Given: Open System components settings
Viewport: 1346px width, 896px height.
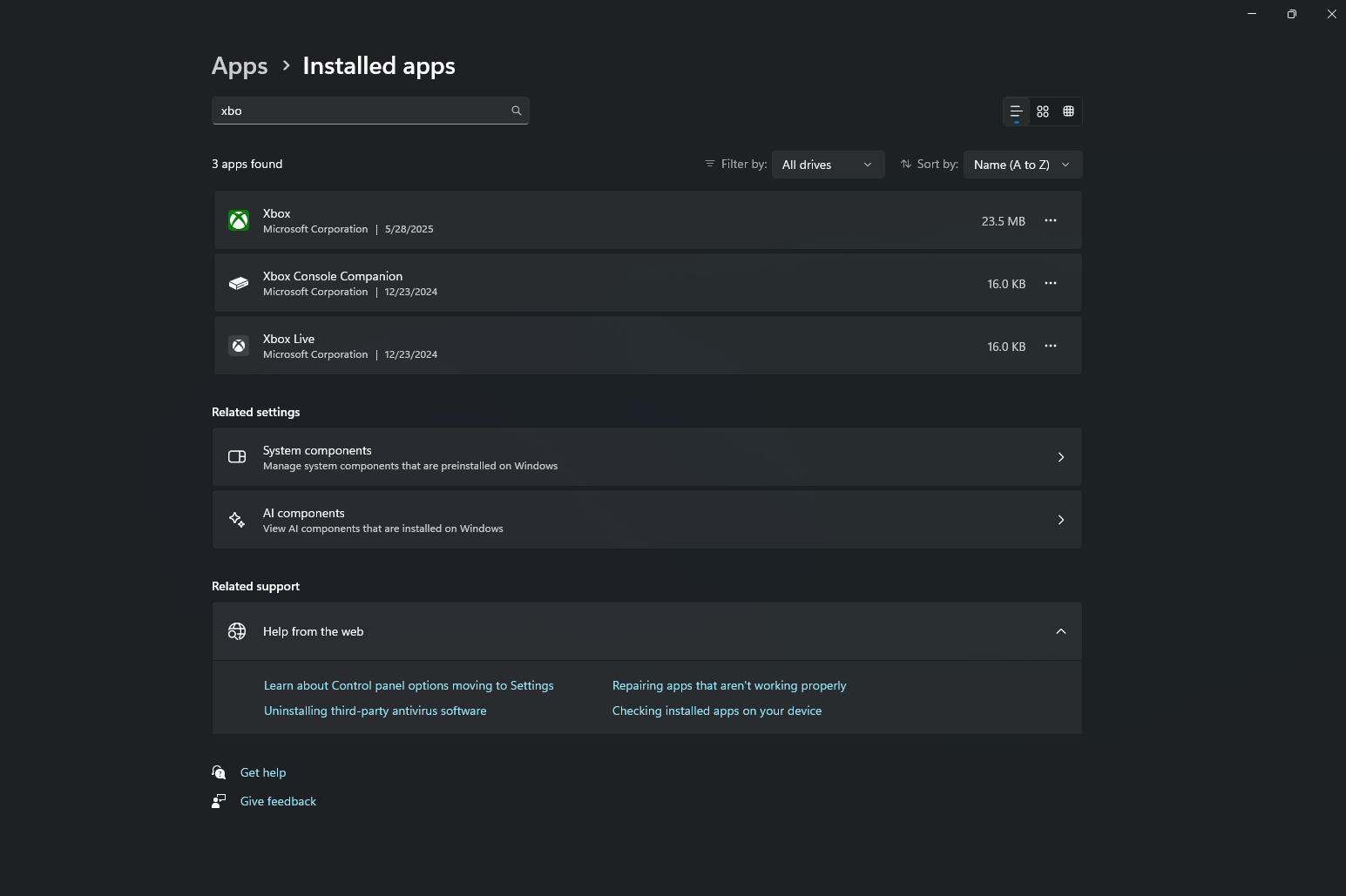Looking at the screenshot, I should click(646, 457).
